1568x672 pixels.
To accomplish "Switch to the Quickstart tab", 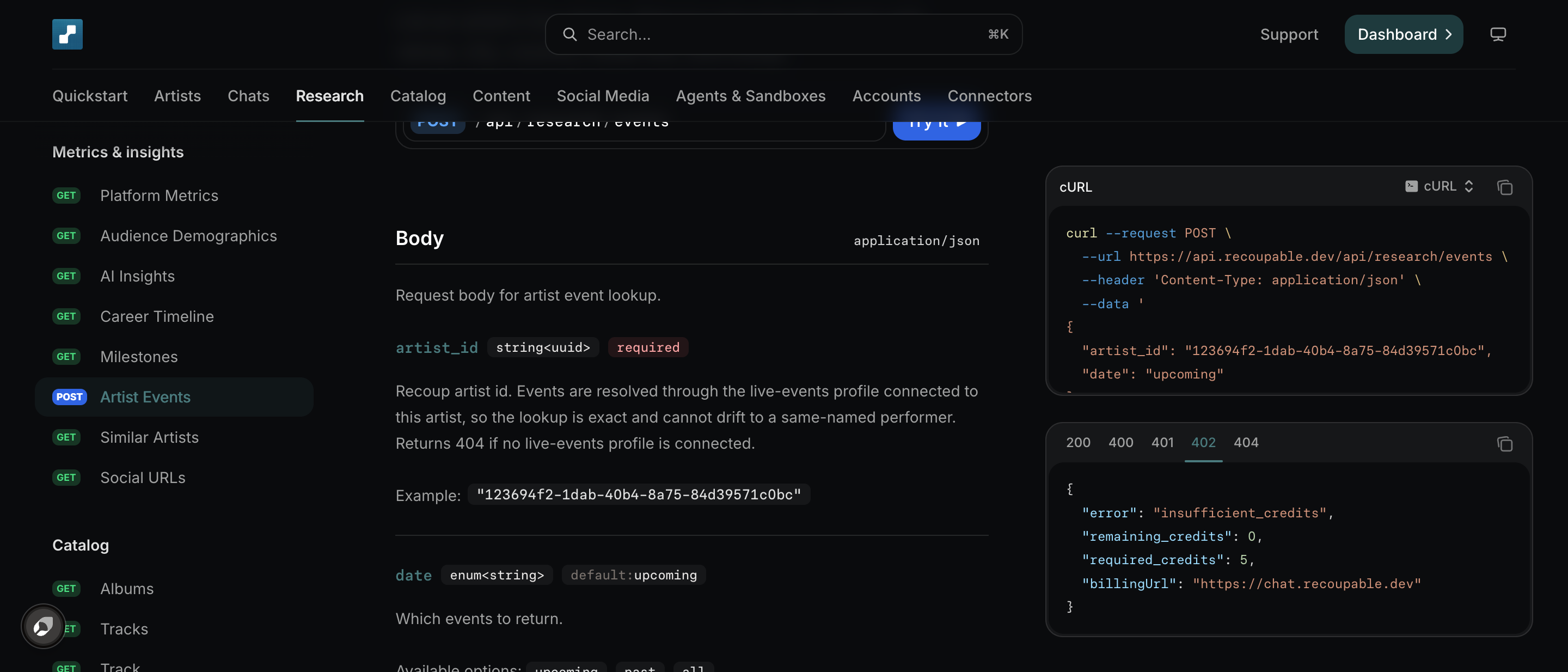I will point(90,95).
